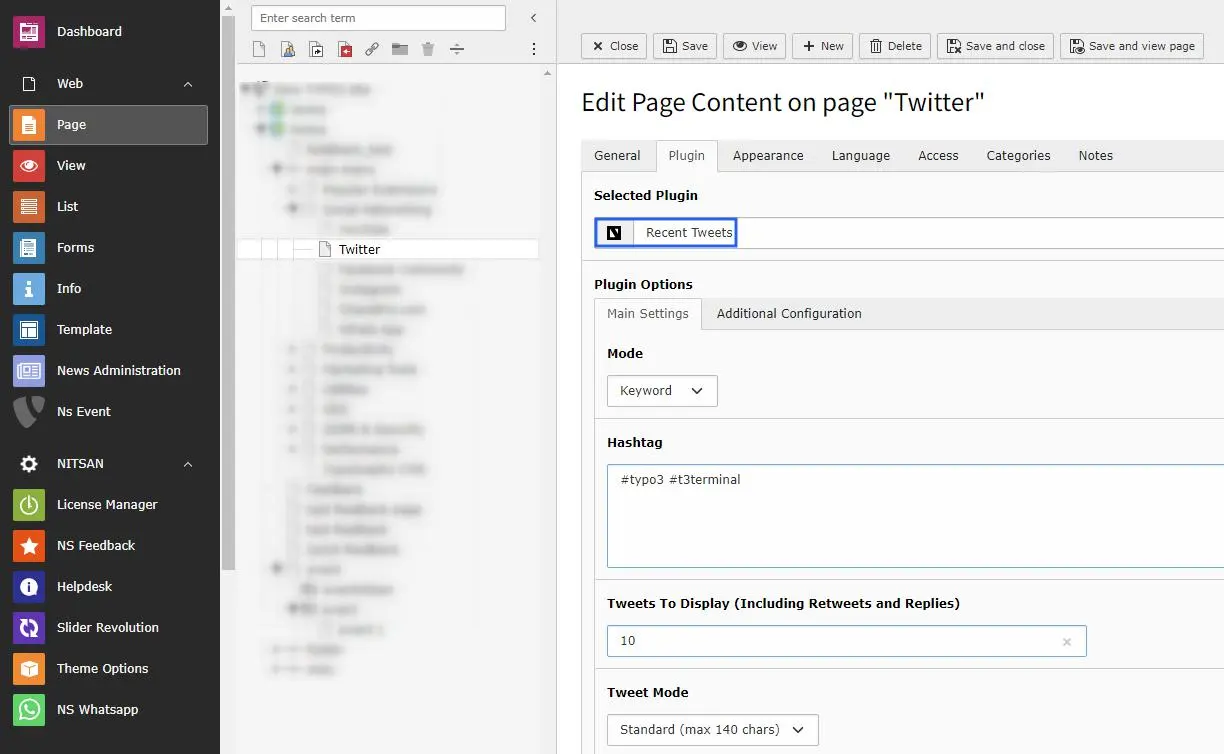Open the News Administration icon
This screenshot has height=754, width=1224.
click(x=29, y=371)
